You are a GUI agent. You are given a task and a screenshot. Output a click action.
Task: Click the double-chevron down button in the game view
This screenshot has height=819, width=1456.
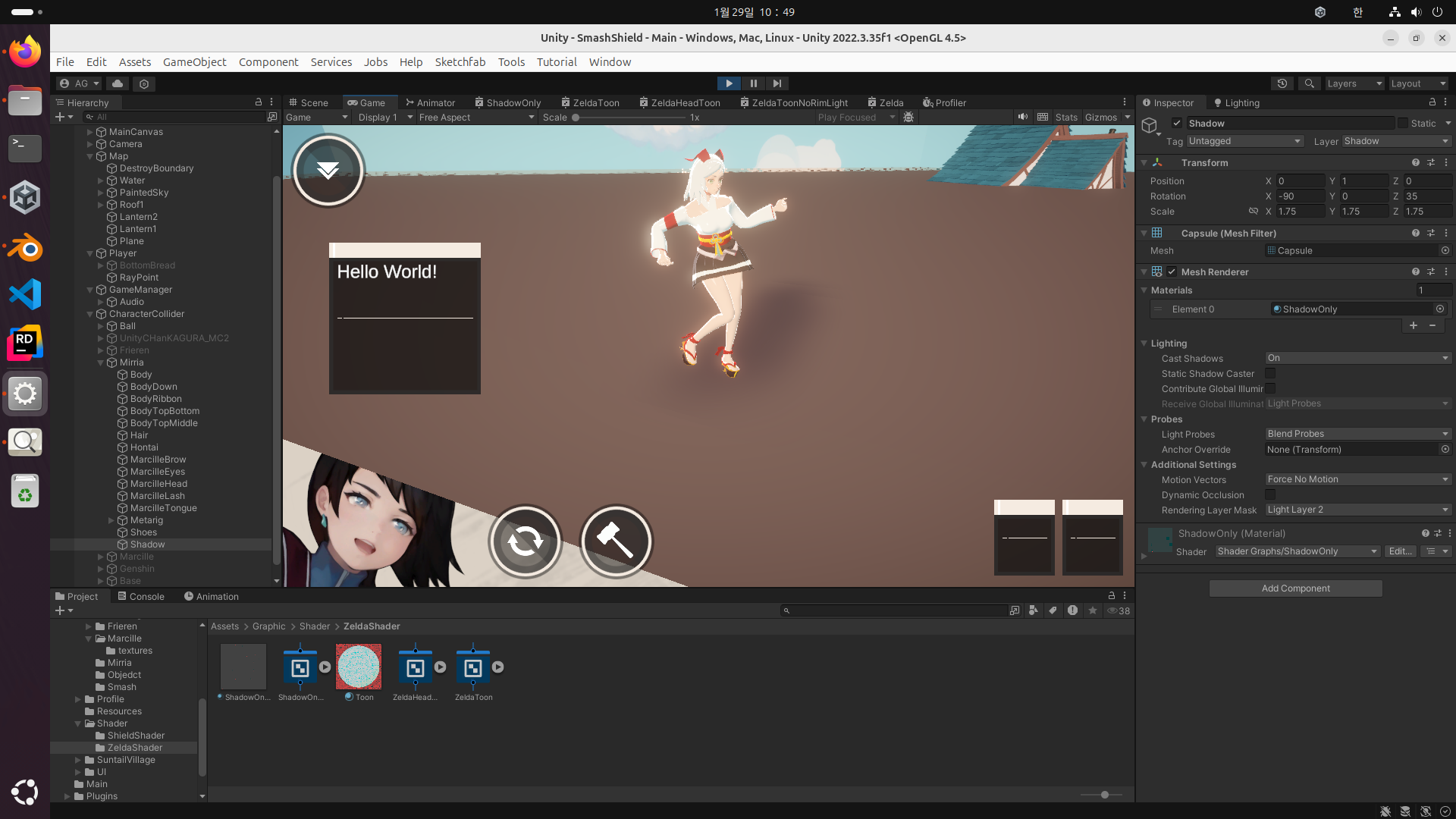[x=328, y=170]
